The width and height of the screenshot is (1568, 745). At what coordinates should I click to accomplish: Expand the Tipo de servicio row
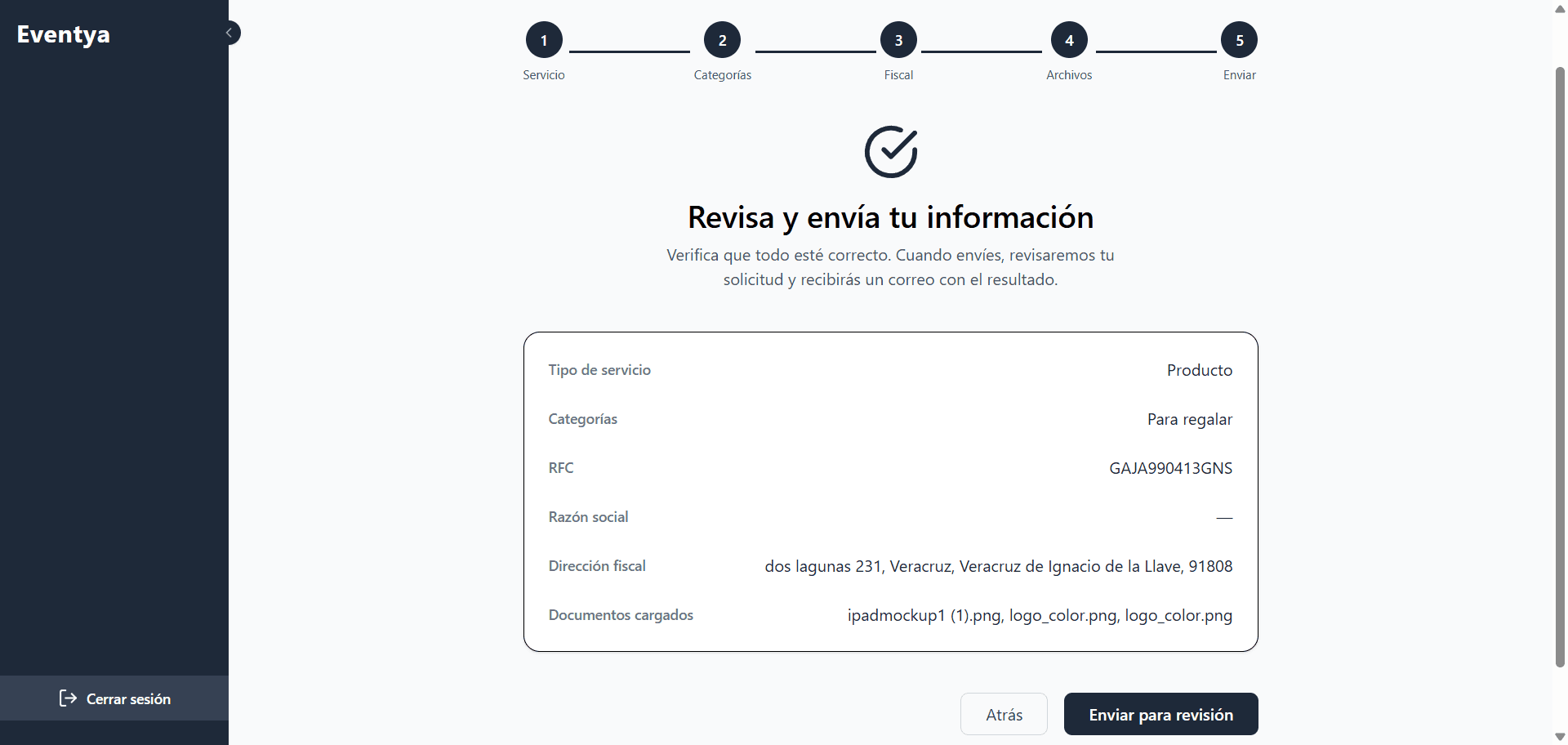pyautogui.click(x=890, y=369)
